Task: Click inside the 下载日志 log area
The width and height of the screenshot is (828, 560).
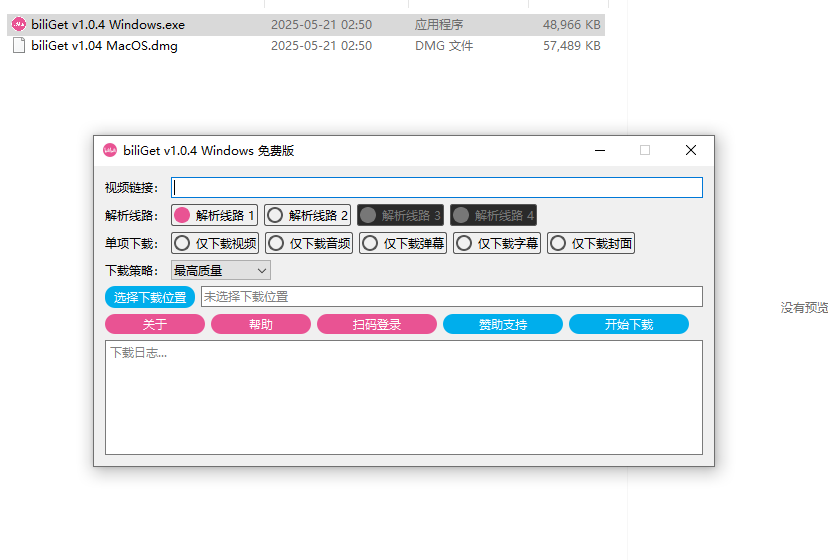Action: (404, 397)
